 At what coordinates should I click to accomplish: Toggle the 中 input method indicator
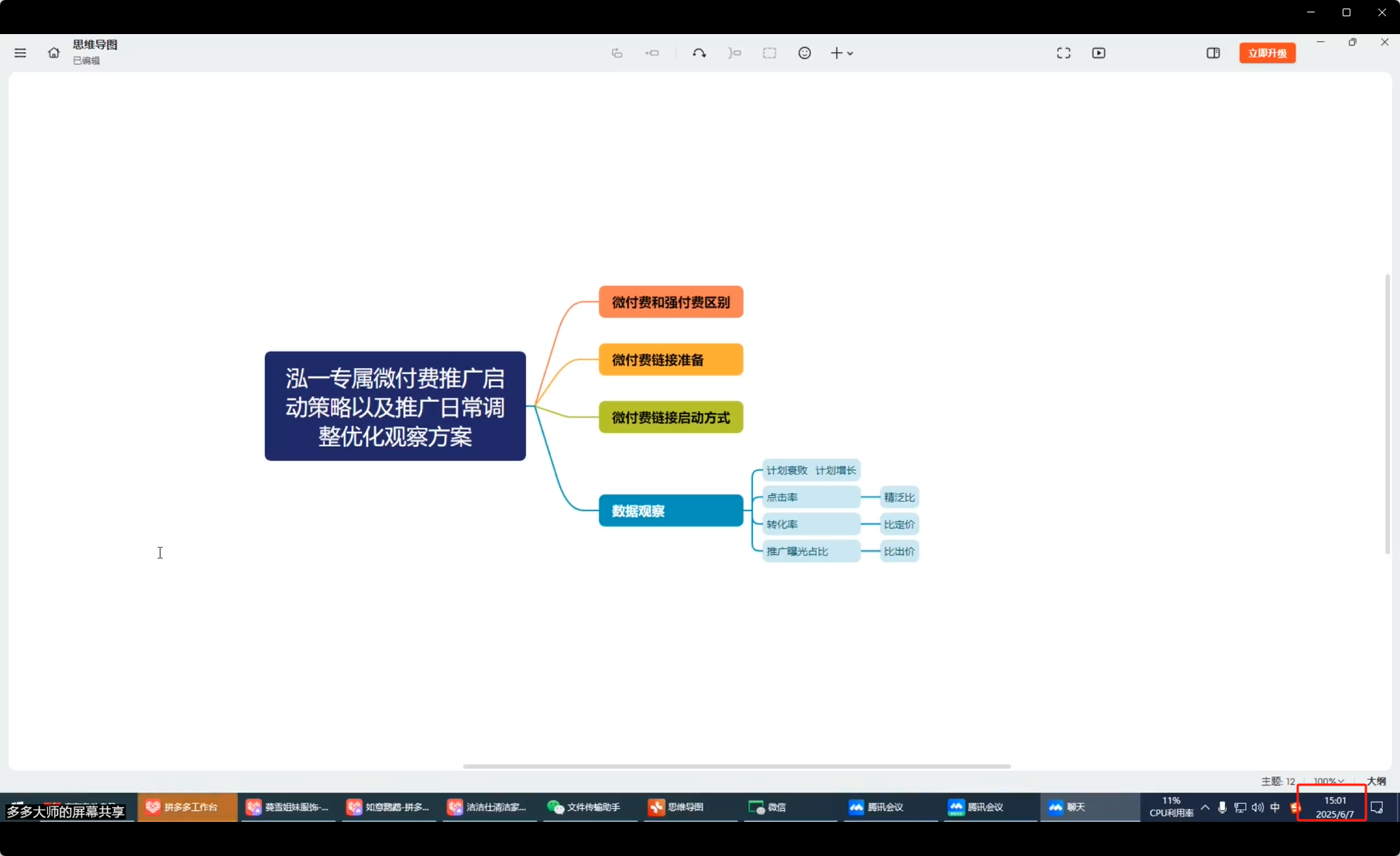coord(1275,807)
